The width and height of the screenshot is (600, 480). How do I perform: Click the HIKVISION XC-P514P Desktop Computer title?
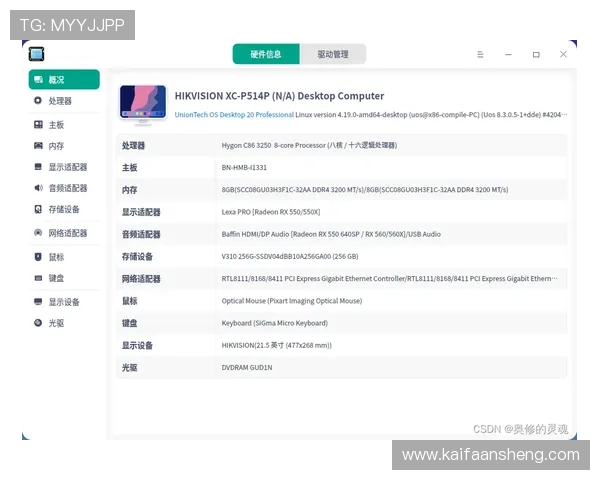click(279, 96)
